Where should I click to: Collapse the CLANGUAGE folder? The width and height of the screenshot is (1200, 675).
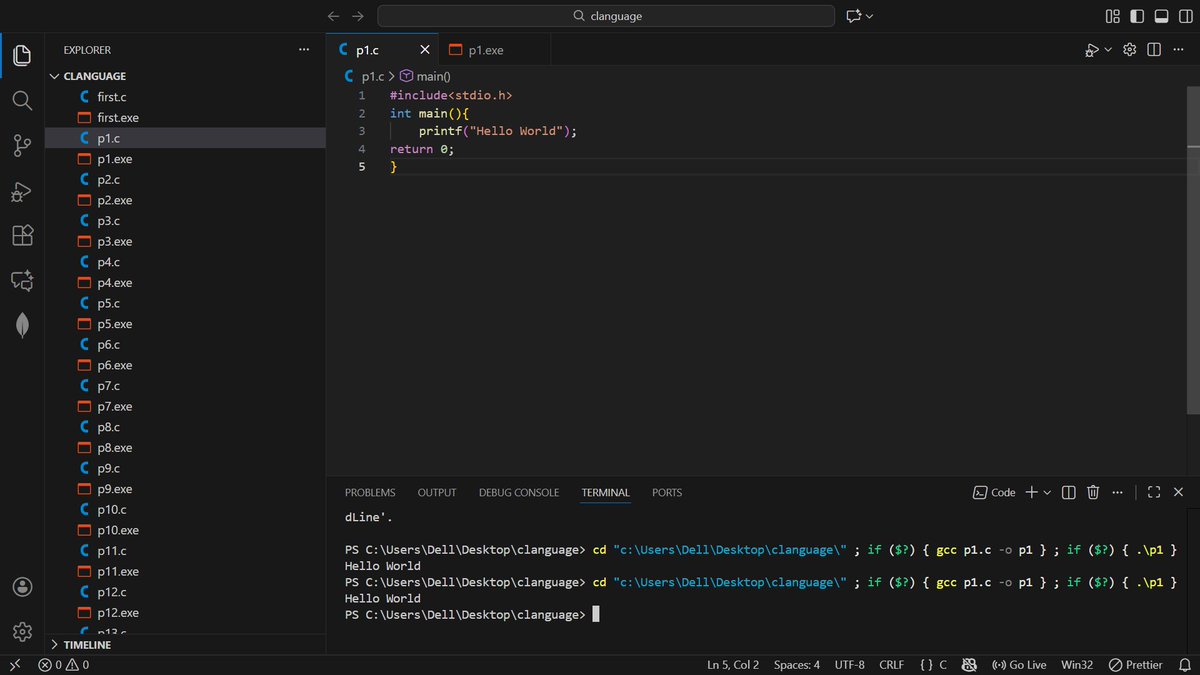[55, 75]
